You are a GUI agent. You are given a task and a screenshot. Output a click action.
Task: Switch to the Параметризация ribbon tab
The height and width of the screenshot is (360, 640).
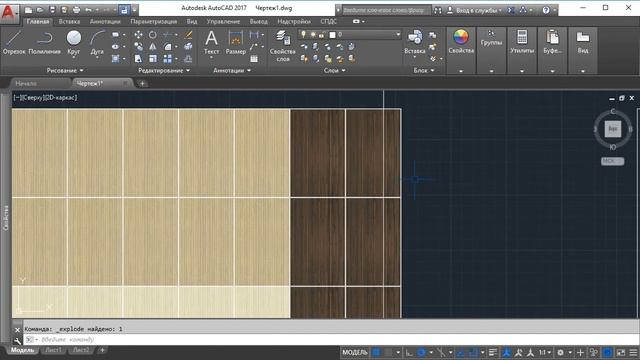point(153,21)
